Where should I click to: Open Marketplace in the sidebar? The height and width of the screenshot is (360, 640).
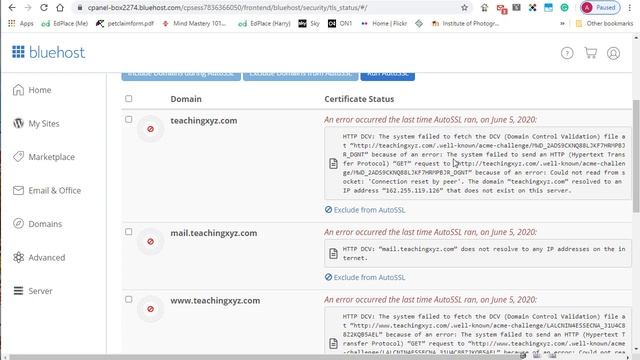click(44, 157)
